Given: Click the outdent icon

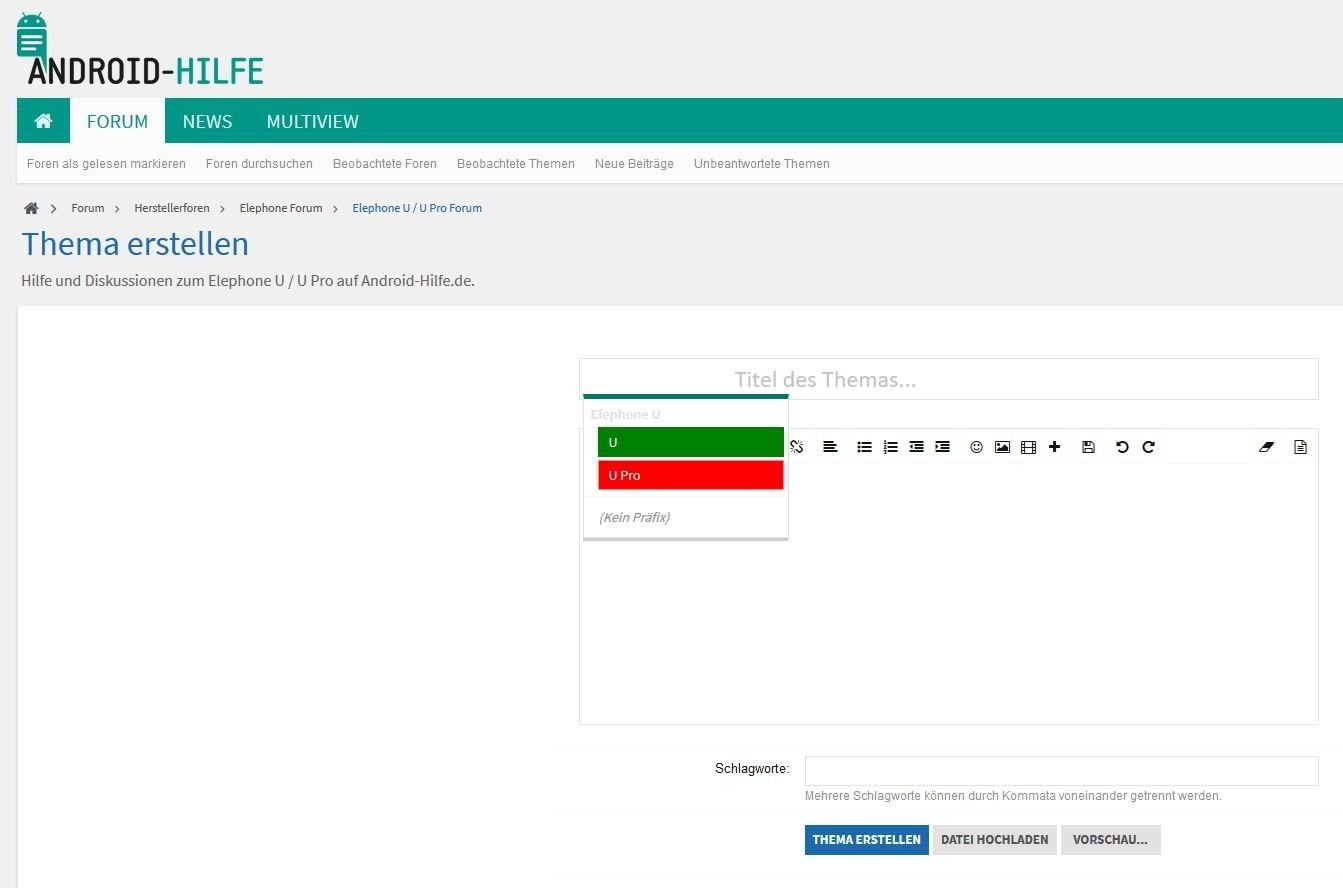Looking at the screenshot, I should coord(916,447).
